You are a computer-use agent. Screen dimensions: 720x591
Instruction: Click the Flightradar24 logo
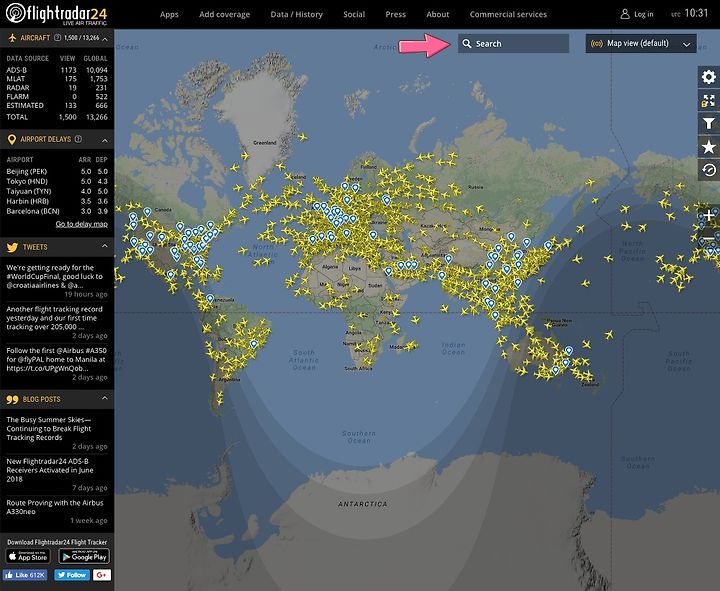56,14
